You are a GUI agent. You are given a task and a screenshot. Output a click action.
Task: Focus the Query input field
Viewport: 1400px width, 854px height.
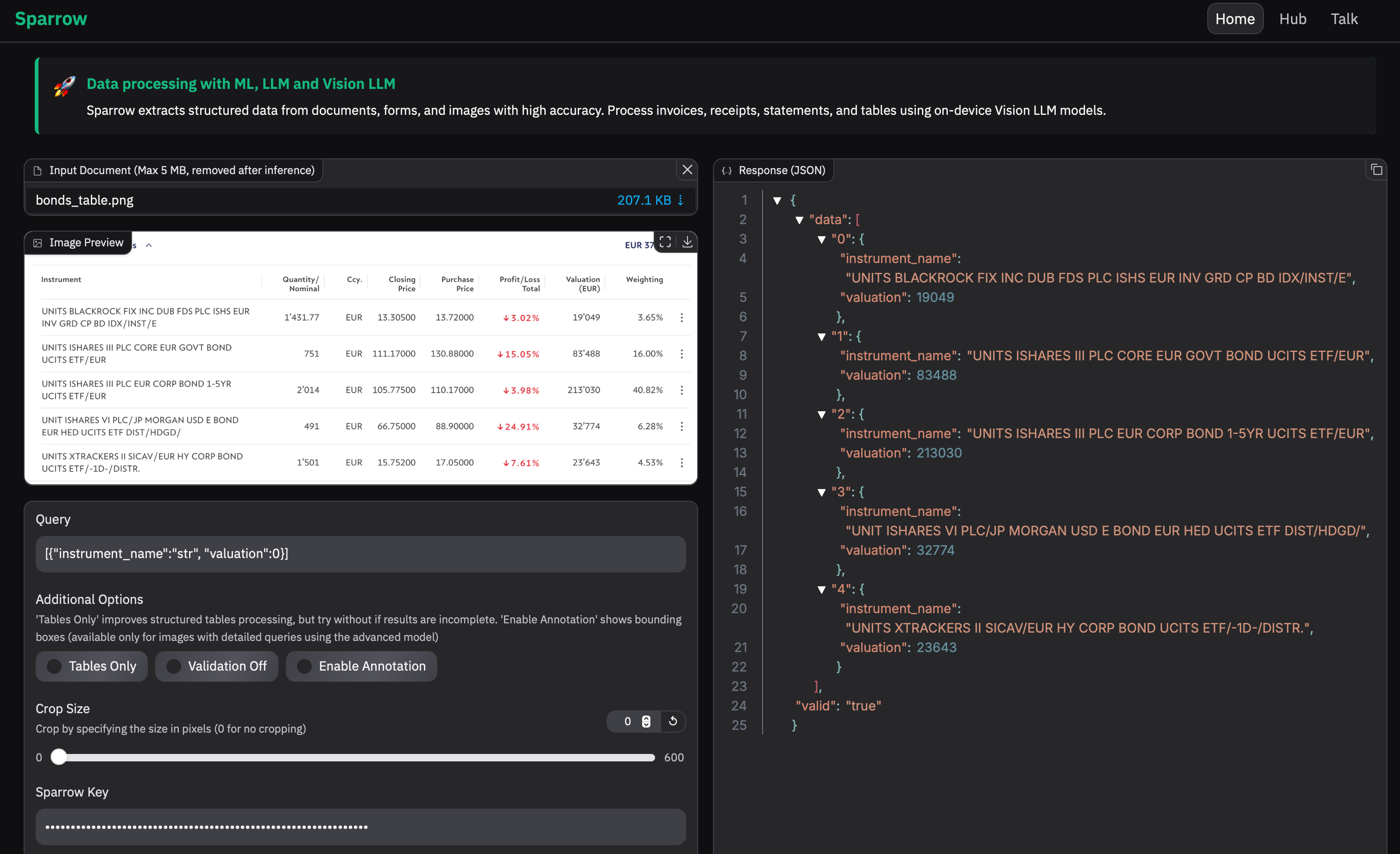coord(360,553)
